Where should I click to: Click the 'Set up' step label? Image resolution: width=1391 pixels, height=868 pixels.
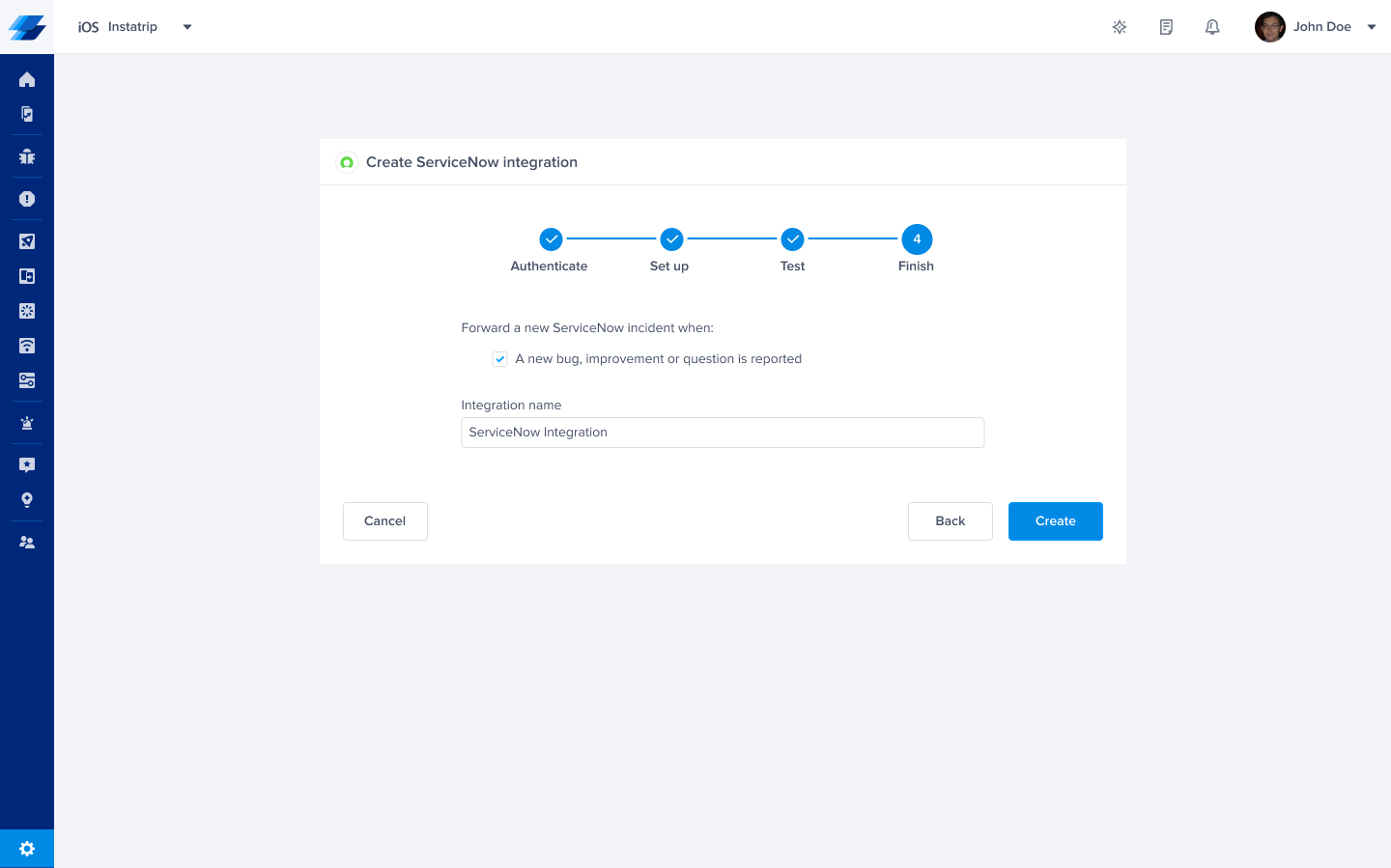[x=669, y=266]
